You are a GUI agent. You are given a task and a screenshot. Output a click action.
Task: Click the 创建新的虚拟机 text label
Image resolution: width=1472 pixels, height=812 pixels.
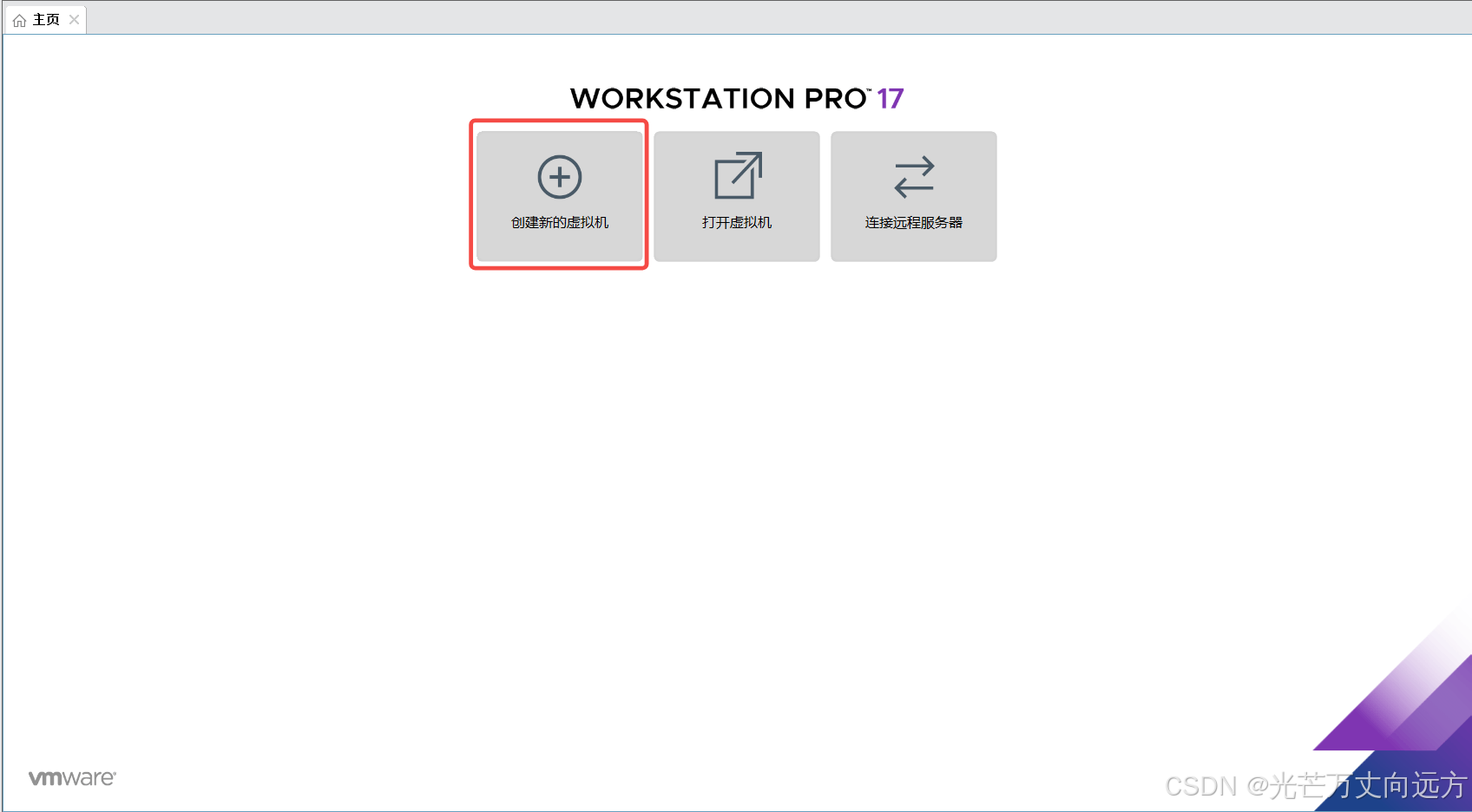click(560, 223)
